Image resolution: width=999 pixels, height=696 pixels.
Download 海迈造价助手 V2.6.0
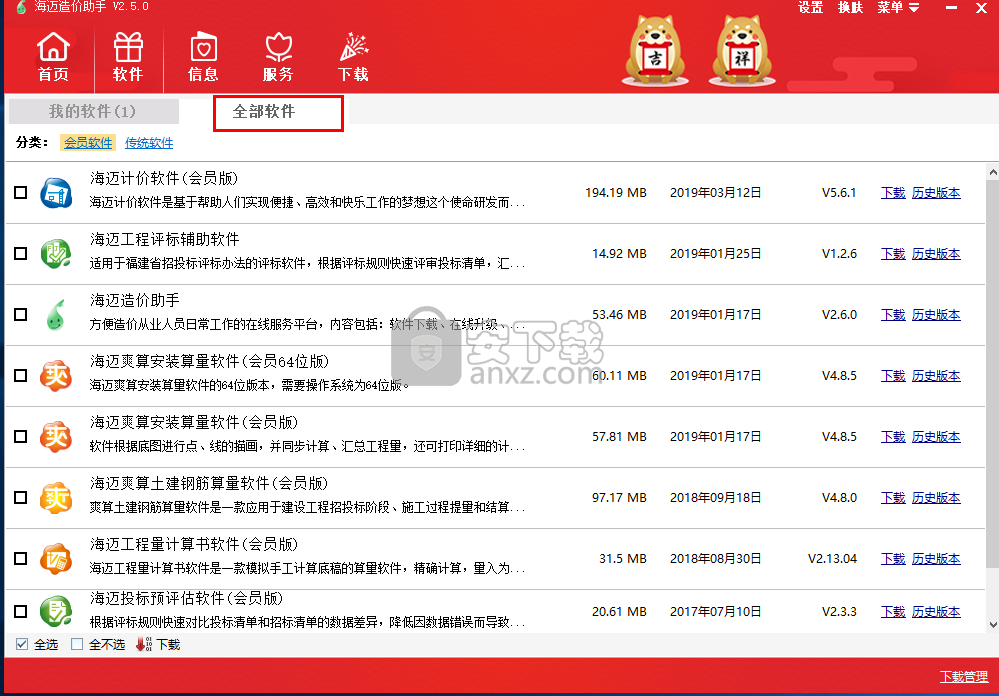pyautogui.click(x=893, y=315)
